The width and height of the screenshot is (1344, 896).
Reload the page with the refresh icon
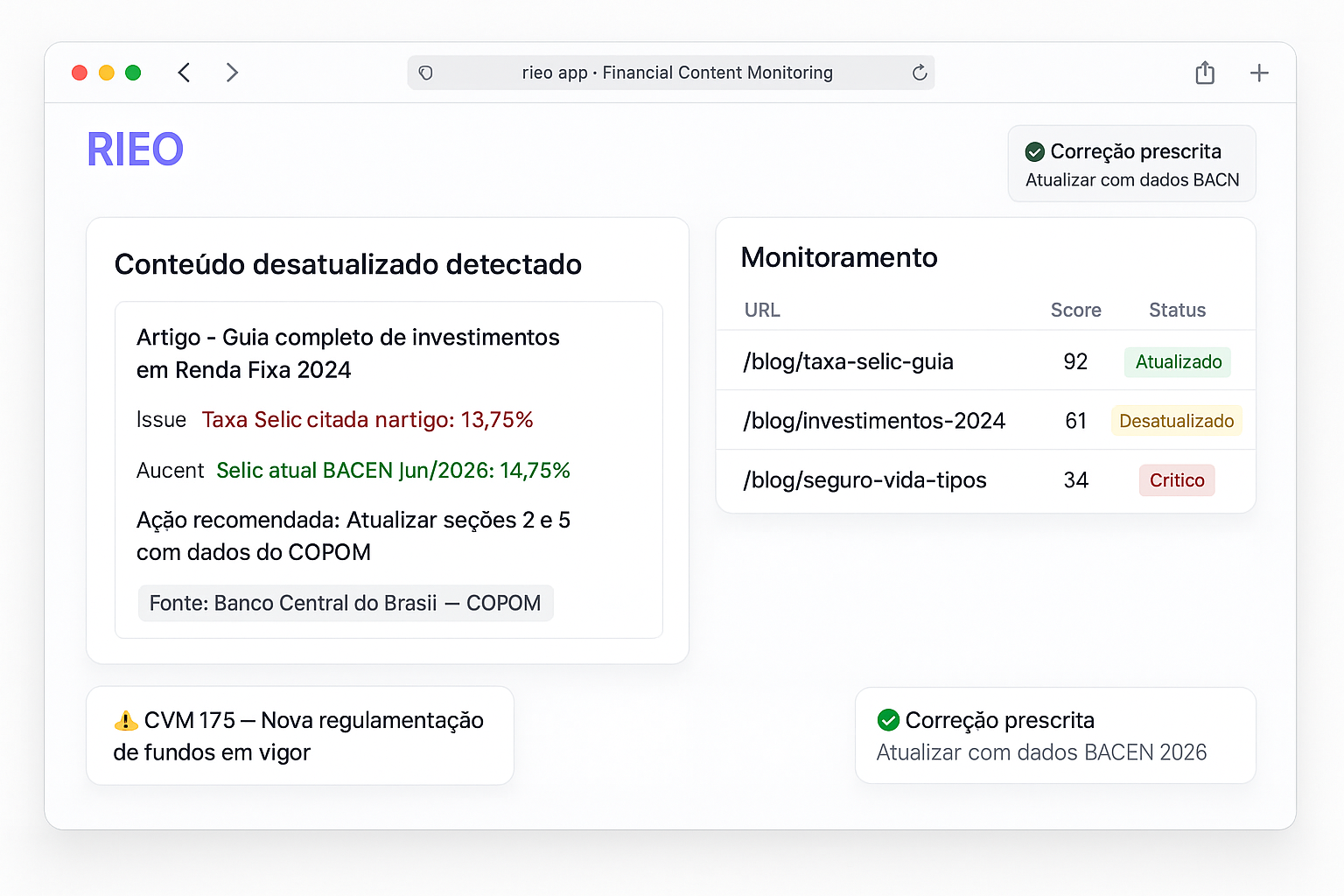(x=920, y=73)
